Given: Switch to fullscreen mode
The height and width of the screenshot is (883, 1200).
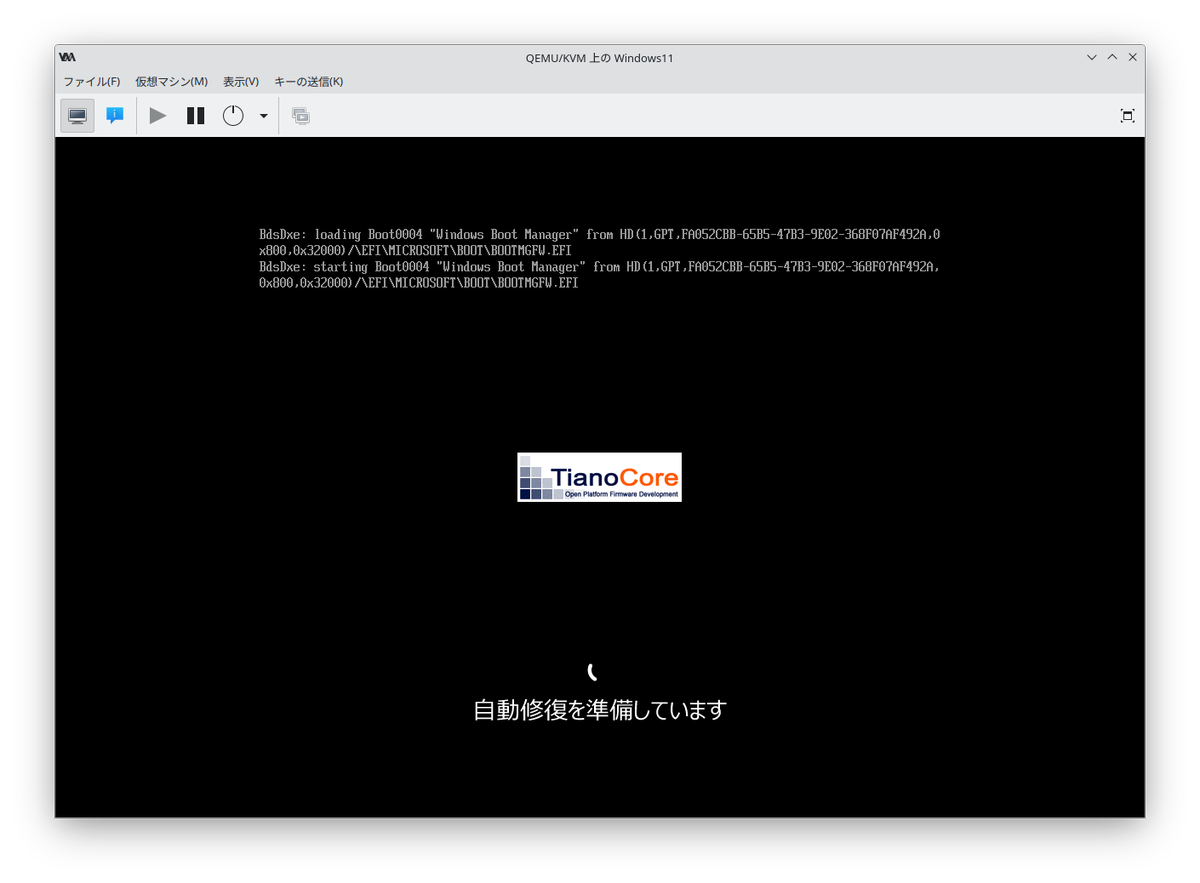Looking at the screenshot, I should coord(1127,116).
